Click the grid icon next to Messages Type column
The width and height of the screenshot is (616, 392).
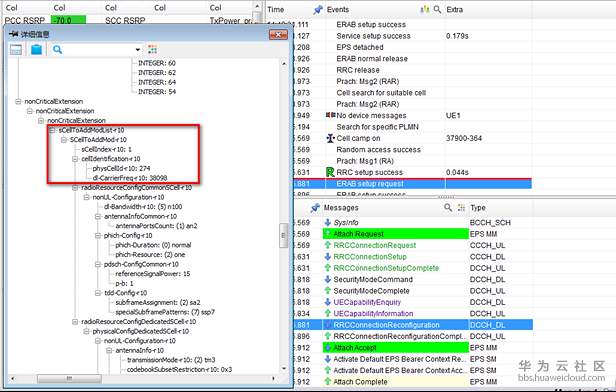coord(461,208)
